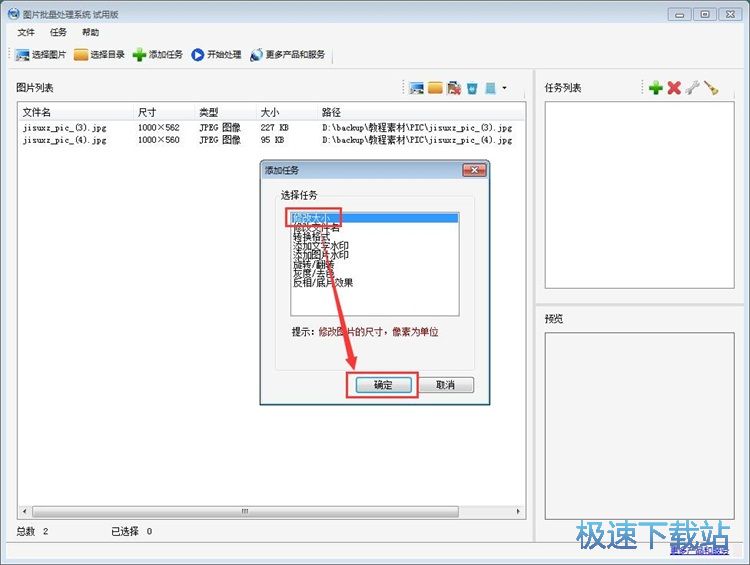The image size is (750, 565).
Task: Sort by the 类型 column header
Action: [226, 112]
